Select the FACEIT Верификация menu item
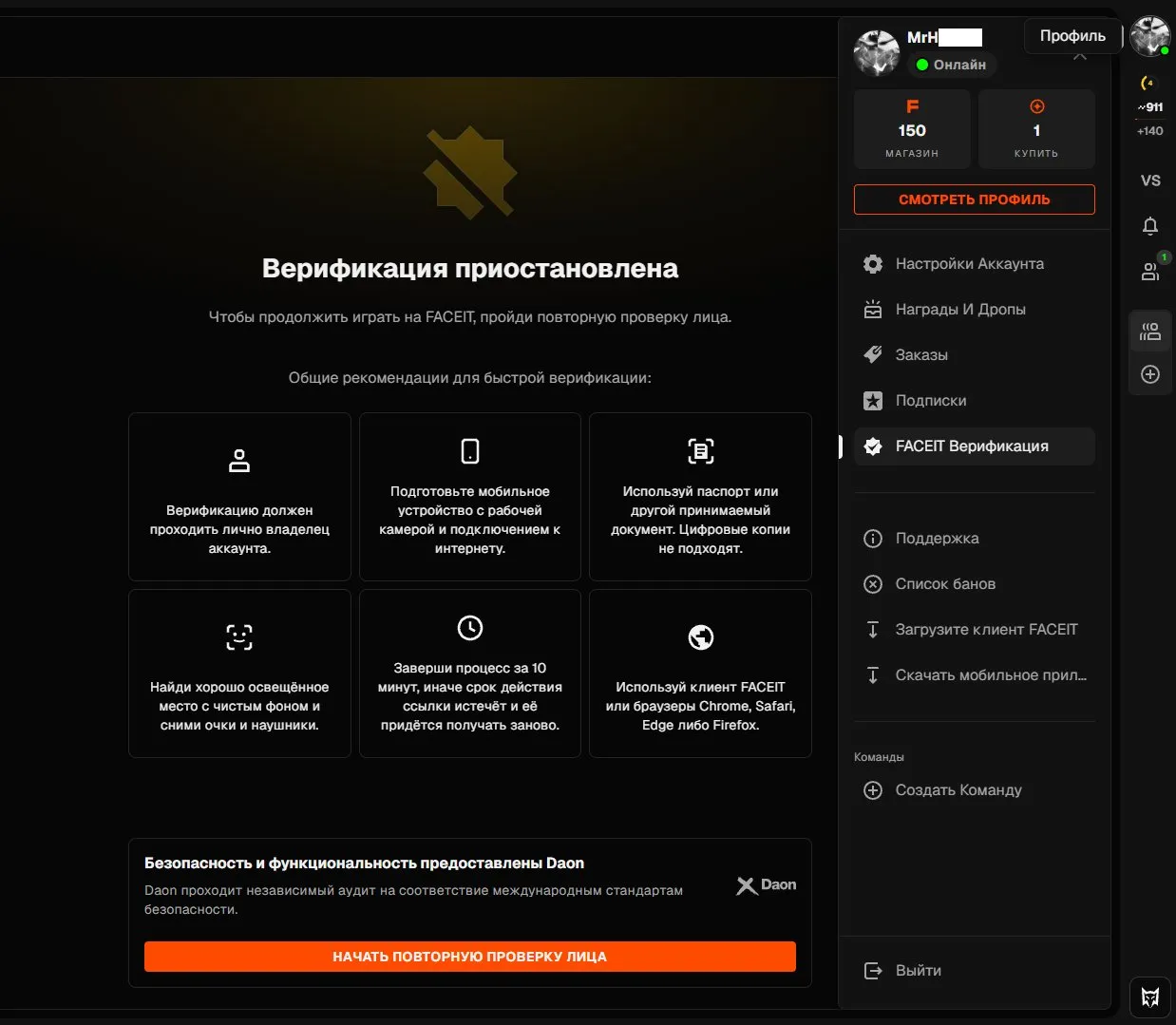The width and height of the screenshot is (1176, 1025). pyautogui.click(x=975, y=446)
